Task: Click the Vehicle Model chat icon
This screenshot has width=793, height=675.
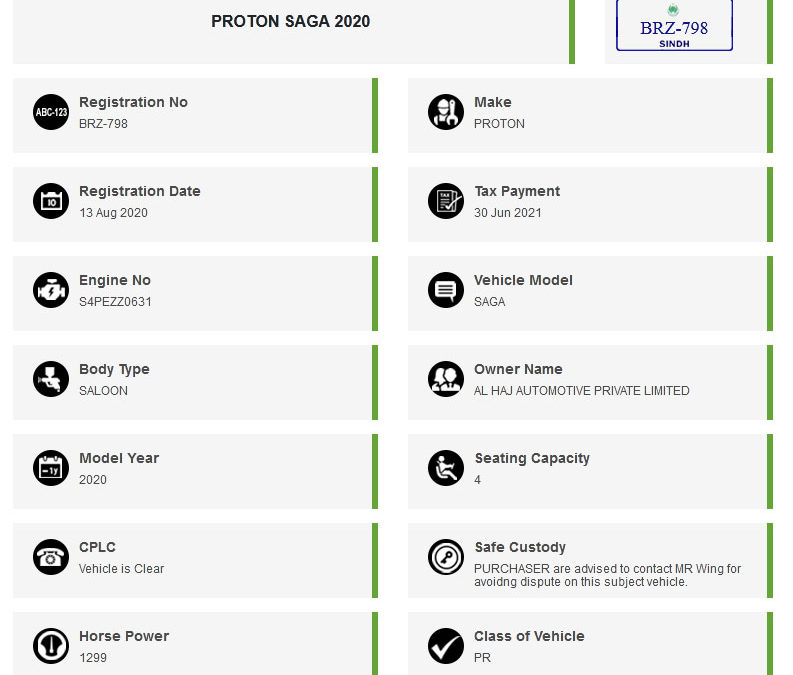Action: click(446, 290)
